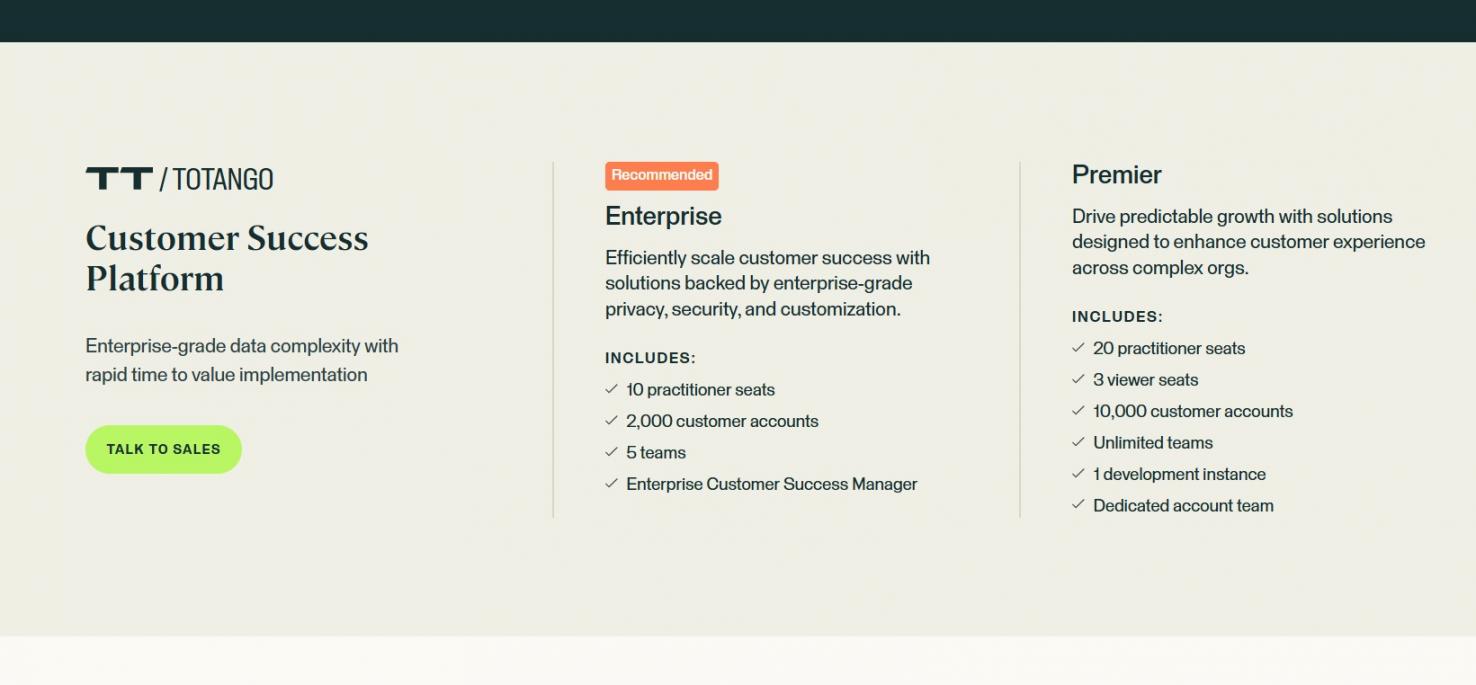
Task: Click the TOTANGO wordmark text
Action: [223, 180]
